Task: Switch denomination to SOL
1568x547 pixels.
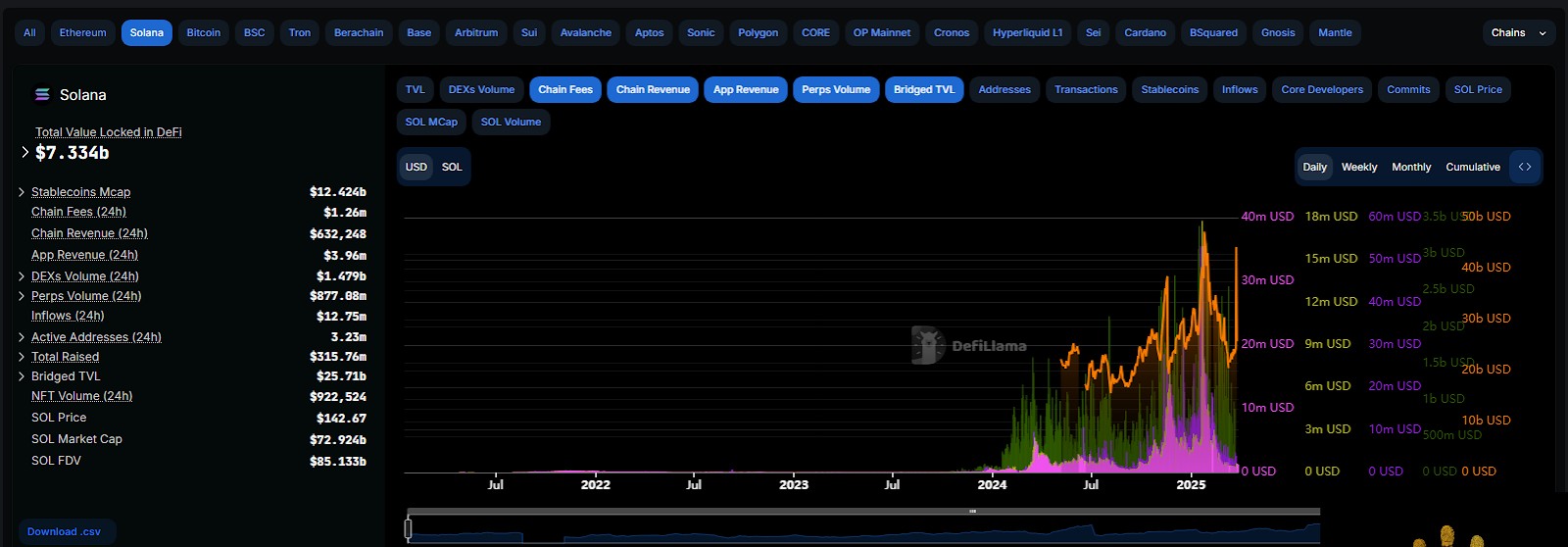Action: pos(452,167)
